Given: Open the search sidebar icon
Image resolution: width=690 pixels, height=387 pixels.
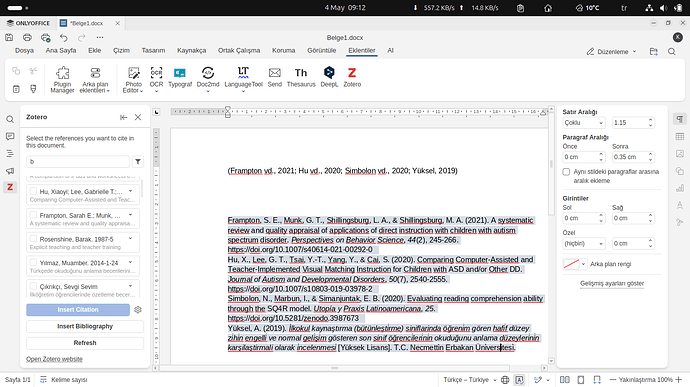Looking at the screenshot, I should point(10,119).
